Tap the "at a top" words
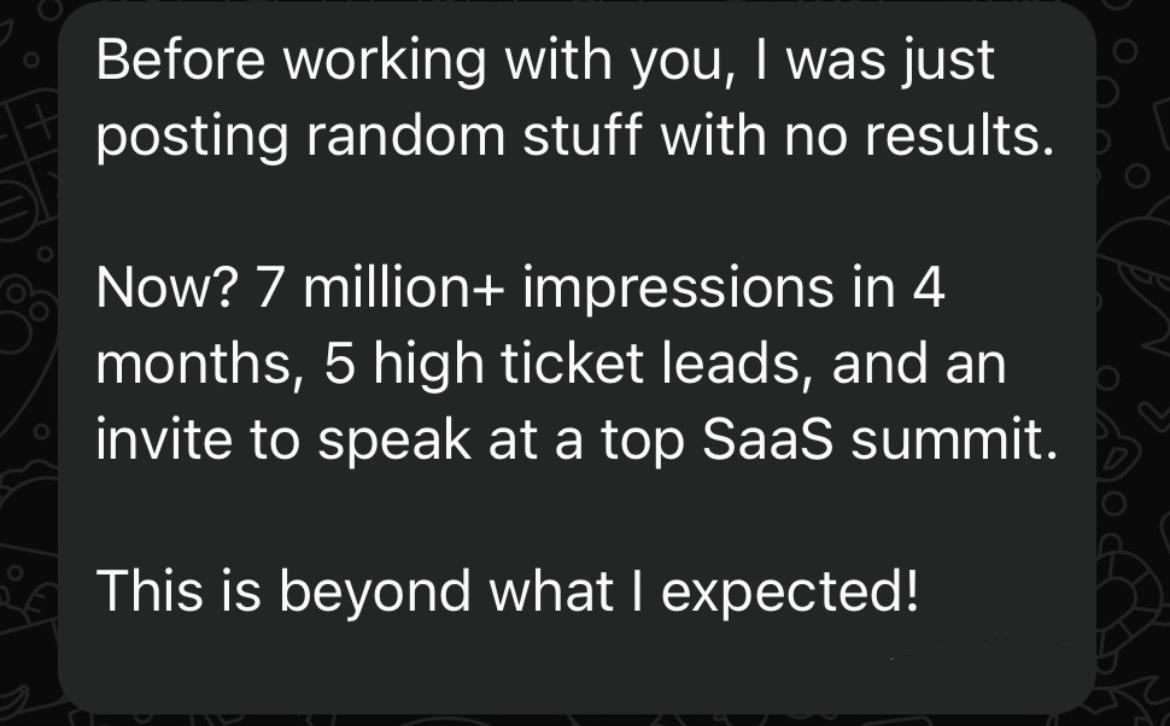Viewport: 1170px width, 726px height. tap(586, 442)
